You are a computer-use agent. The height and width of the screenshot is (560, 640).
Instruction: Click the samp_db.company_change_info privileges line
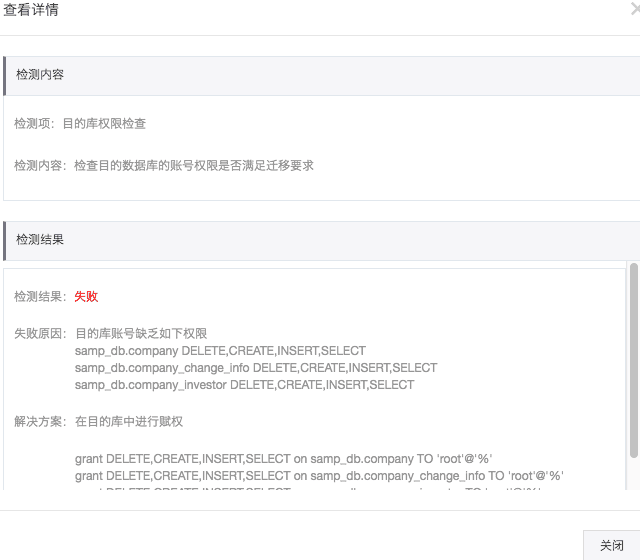[x=256, y=368]
